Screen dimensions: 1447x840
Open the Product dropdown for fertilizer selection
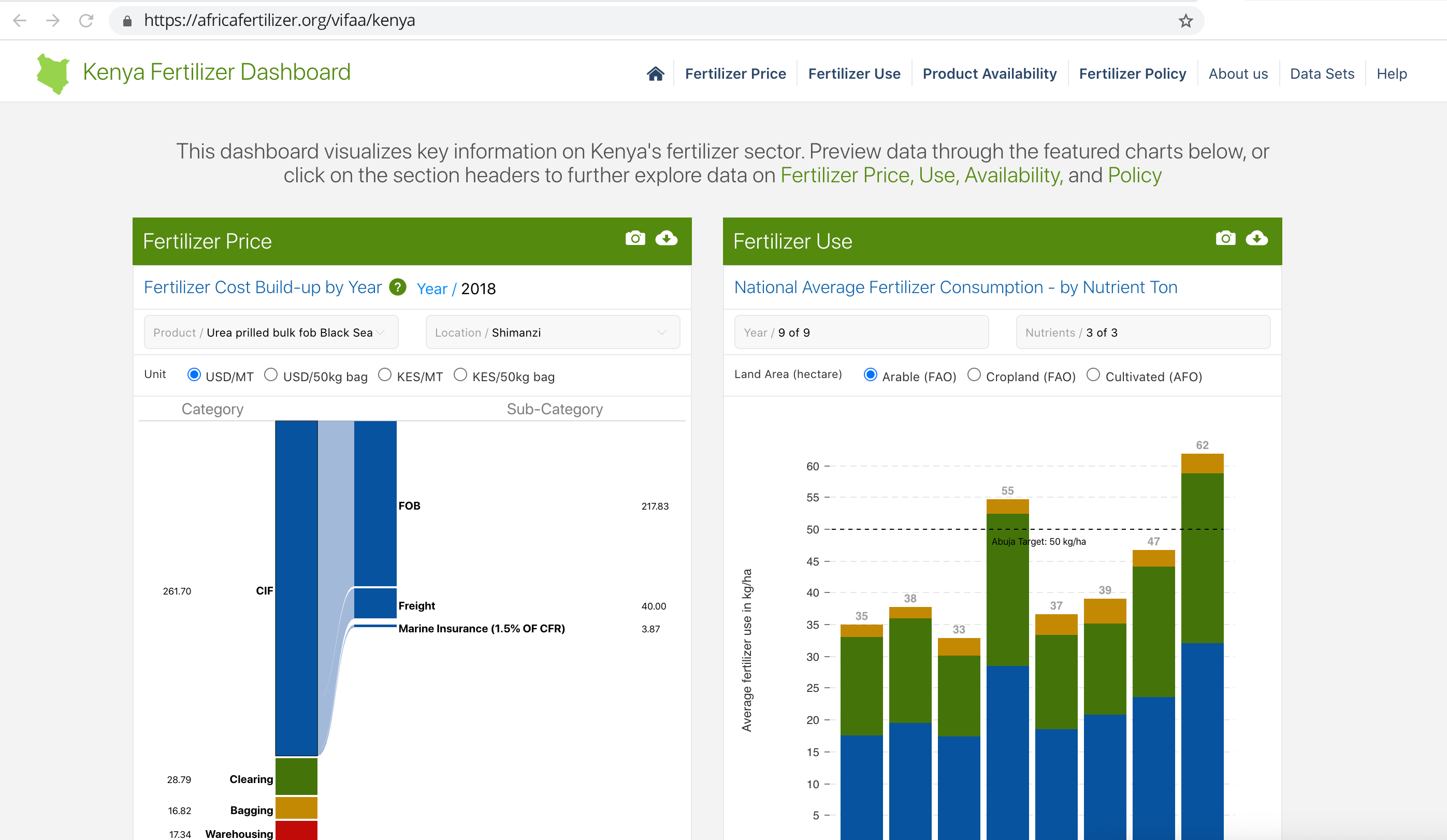coord(270,332)
